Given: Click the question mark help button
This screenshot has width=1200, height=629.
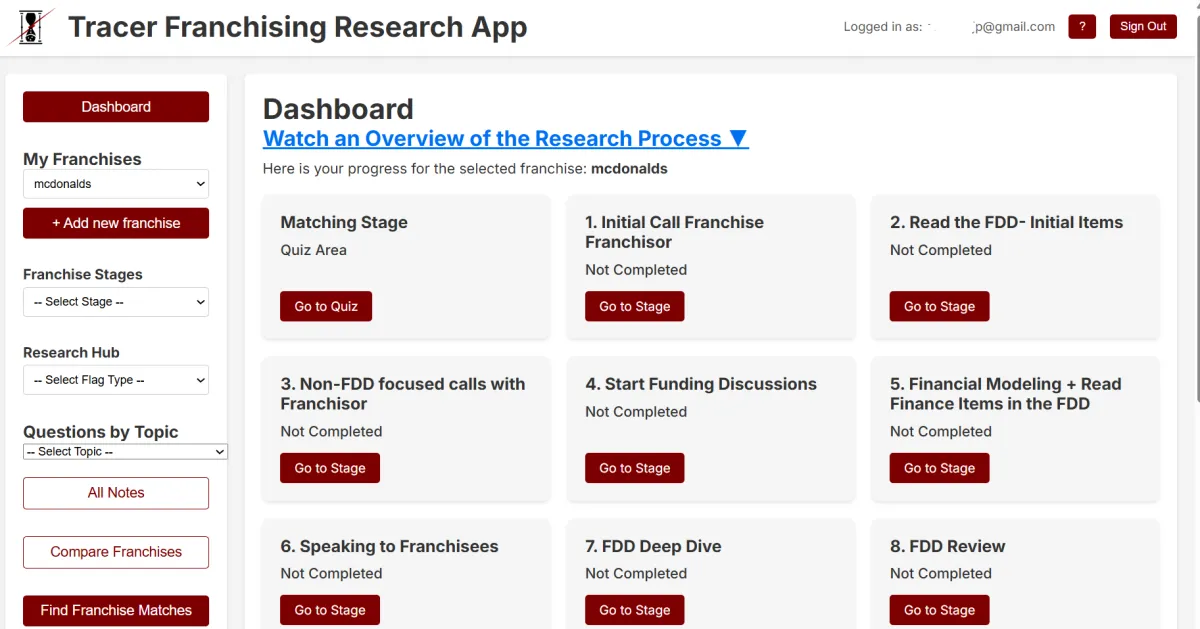Looking at the screenshot, I should pos(1082,27).
